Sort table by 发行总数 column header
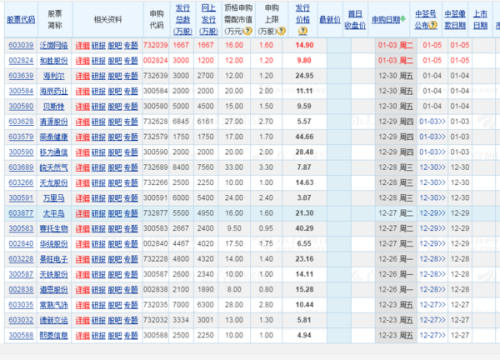The image size is (500, 360). pyautogui.click(x=182, y=20)
